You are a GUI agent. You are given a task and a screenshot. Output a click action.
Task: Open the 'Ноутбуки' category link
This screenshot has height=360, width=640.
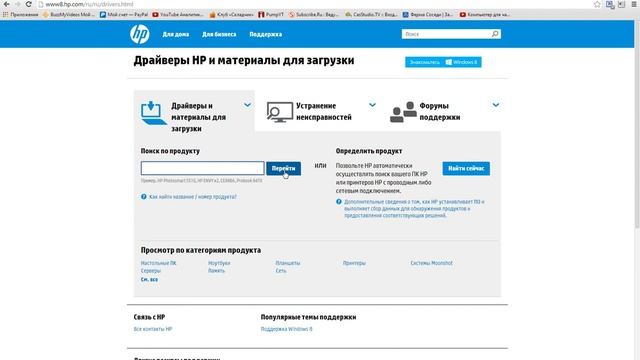point(219,263)
